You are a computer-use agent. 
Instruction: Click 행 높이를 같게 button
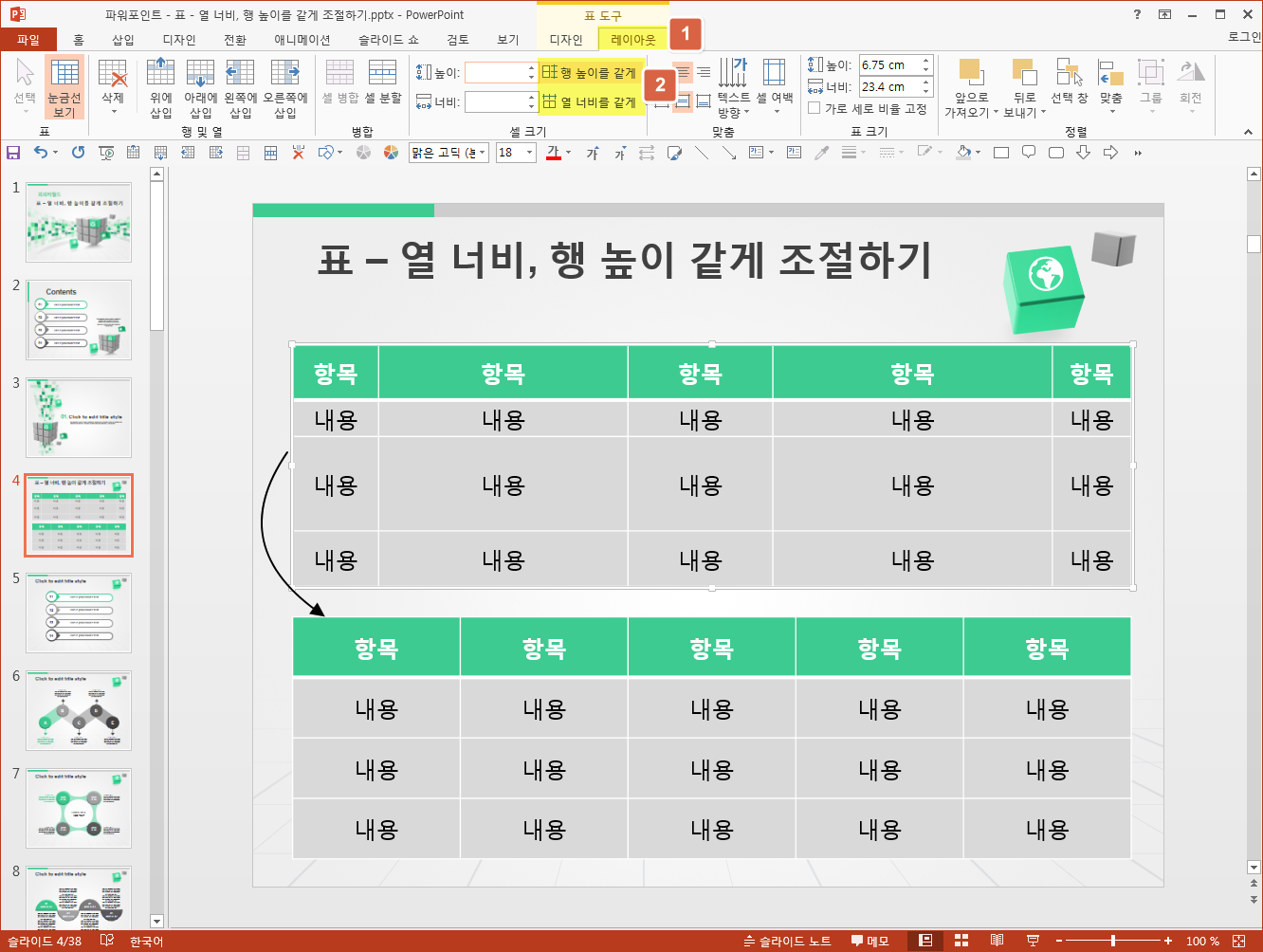click(590, 73)
